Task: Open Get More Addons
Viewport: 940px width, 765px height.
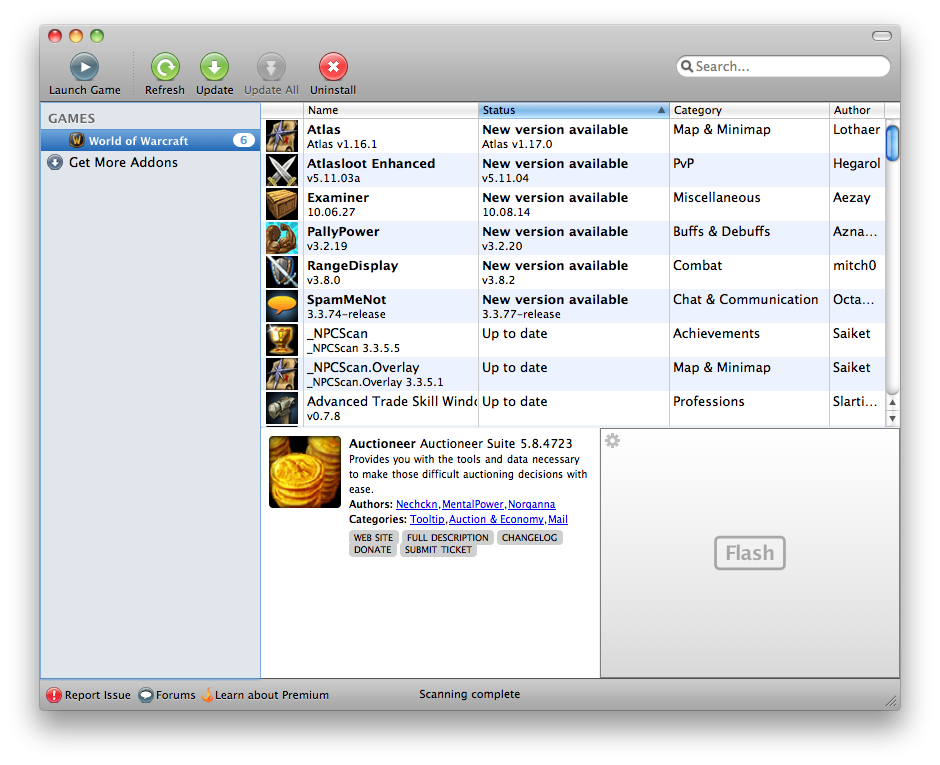Action: click(x=123, y=162)
